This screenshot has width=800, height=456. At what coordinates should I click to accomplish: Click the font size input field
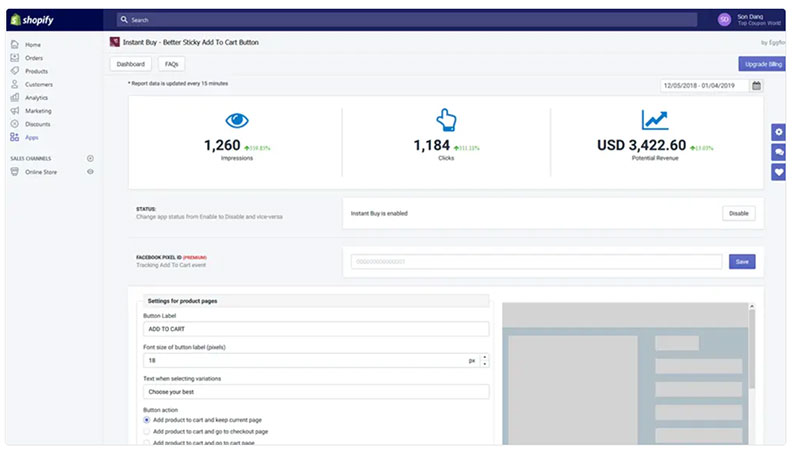point(311,361)
